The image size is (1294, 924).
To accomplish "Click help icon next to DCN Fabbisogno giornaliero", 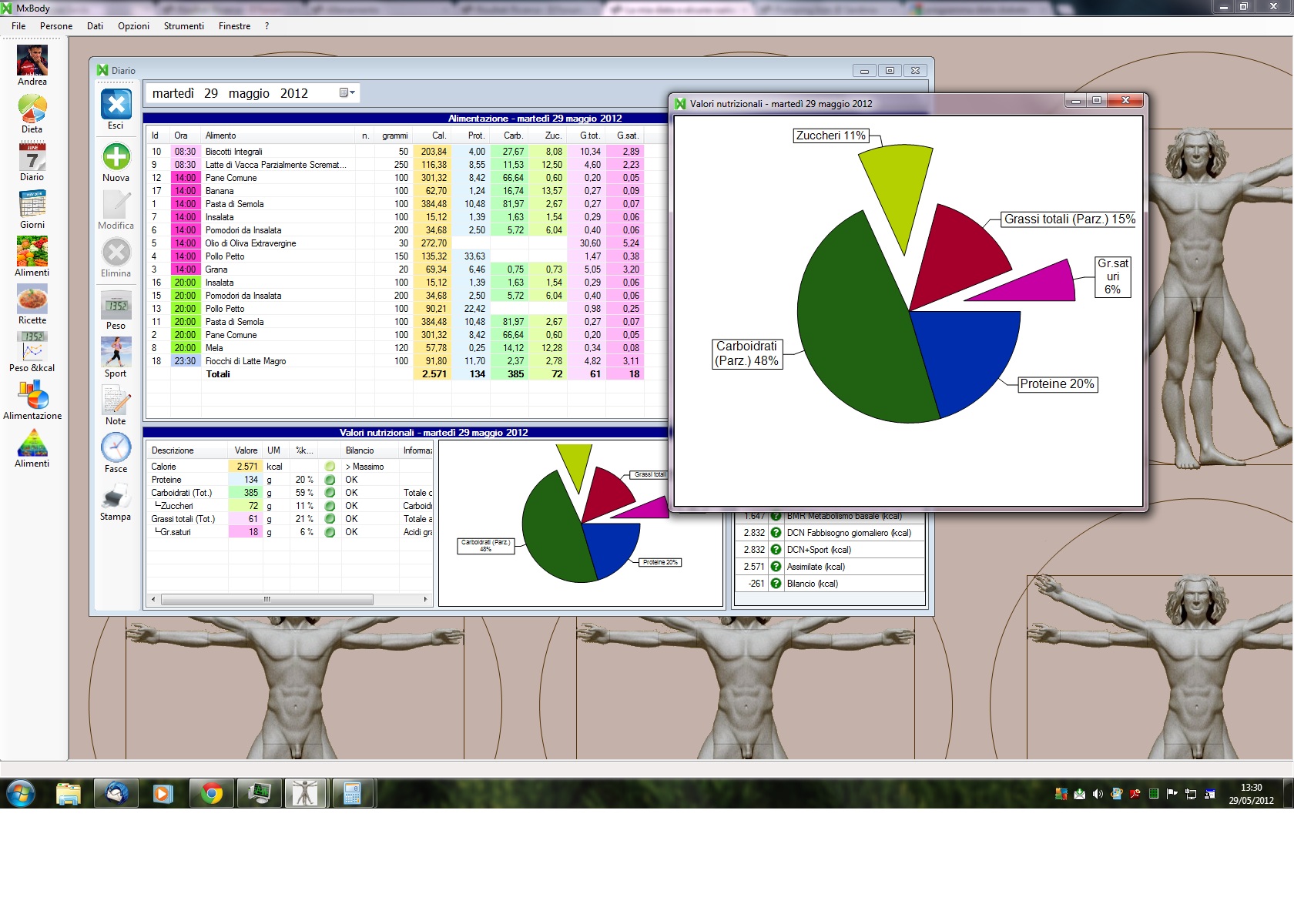I will click(x=776, y=533).
